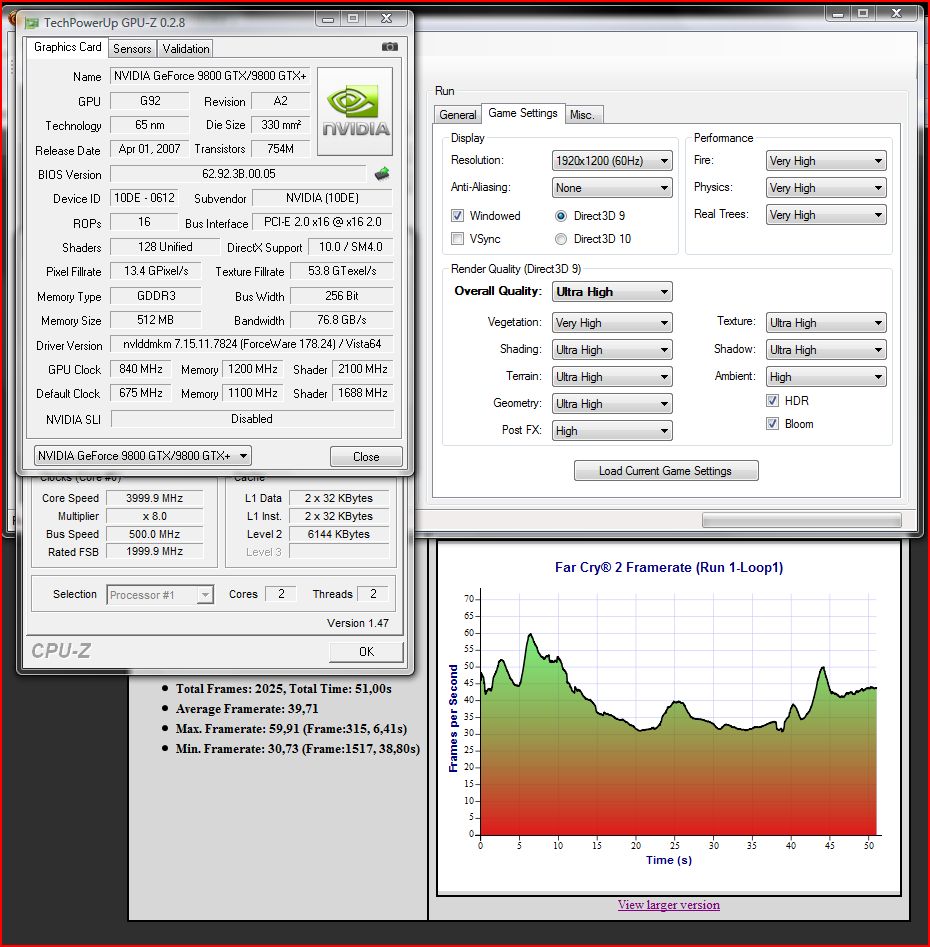Click the Bandwidth 76.8 GB/s field
The height and width of the screenshot is (947, 930).
point(342,320)
